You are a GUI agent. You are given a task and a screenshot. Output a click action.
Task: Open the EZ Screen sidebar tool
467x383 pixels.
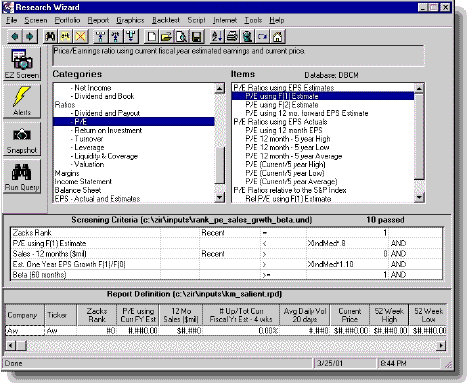coord(22,64)
